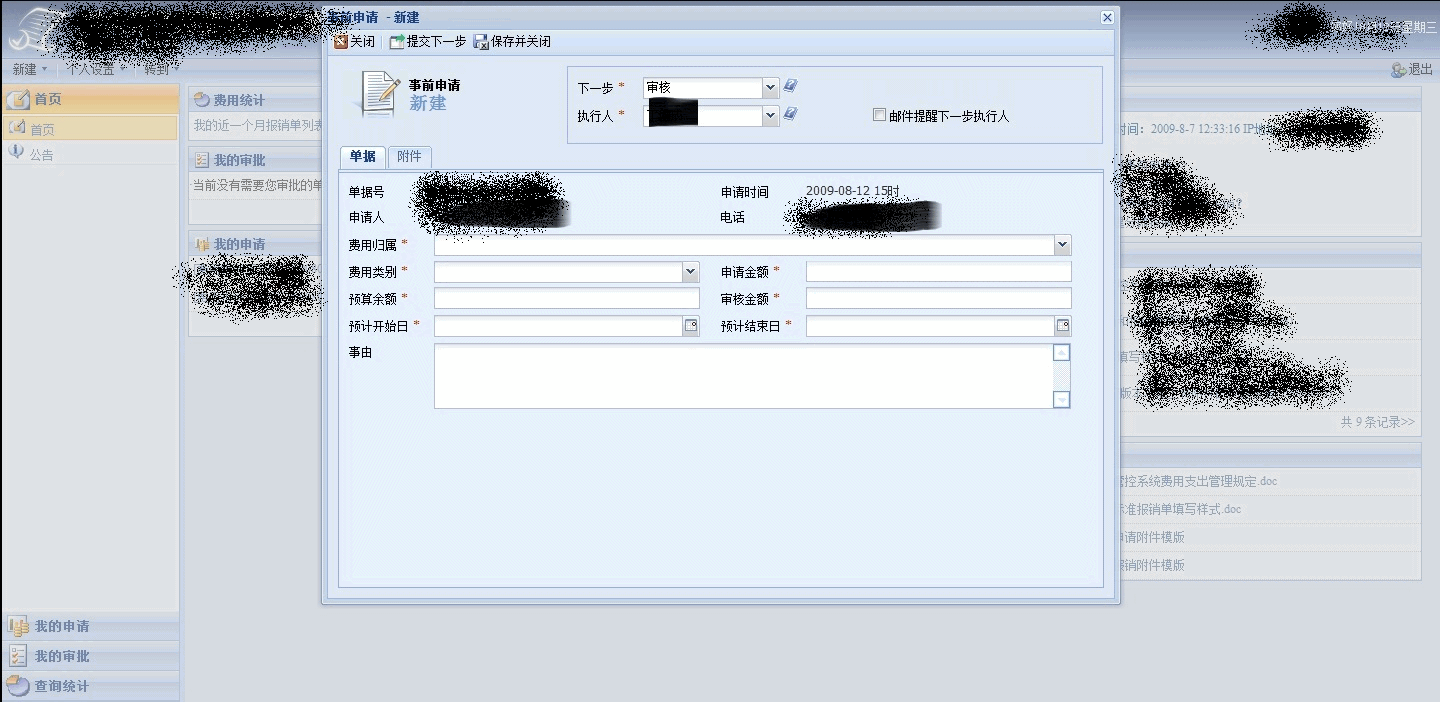Open the 执行人 dropdown arrow
This screenshot has width=1440, height=702.
click(x=770, y=116)
